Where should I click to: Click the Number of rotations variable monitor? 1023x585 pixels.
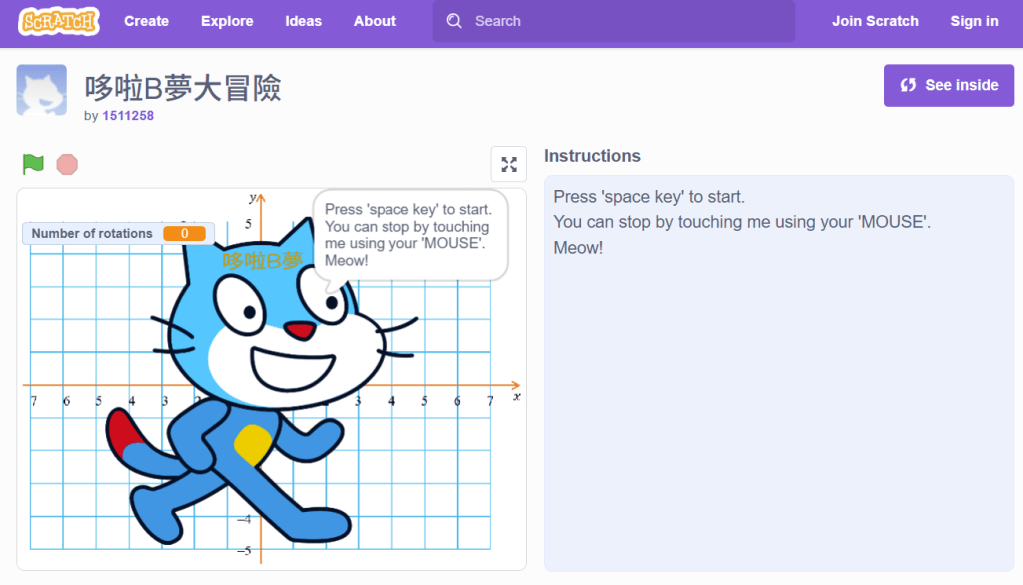119,233
